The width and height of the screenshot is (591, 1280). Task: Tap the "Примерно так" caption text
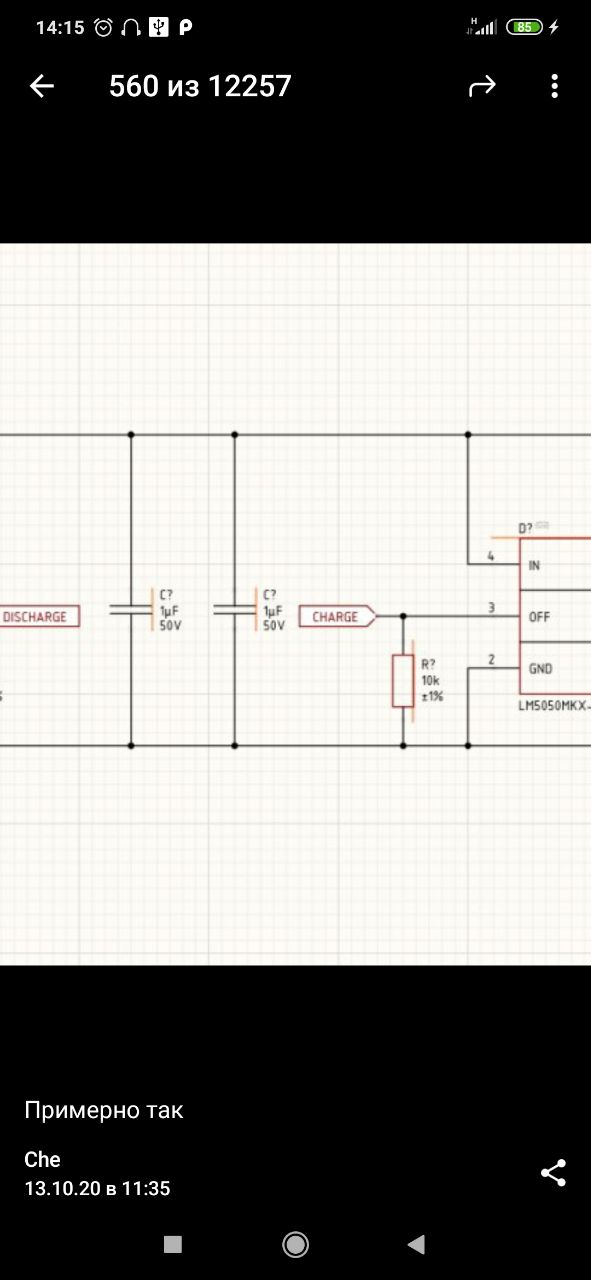(104, 1110)
